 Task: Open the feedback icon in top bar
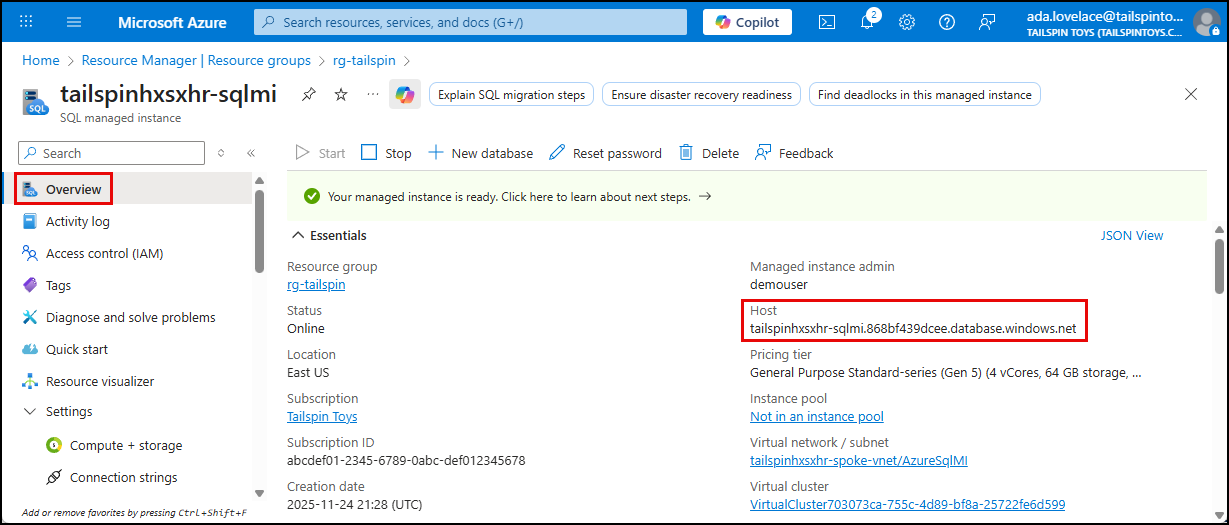coord(987,22)
